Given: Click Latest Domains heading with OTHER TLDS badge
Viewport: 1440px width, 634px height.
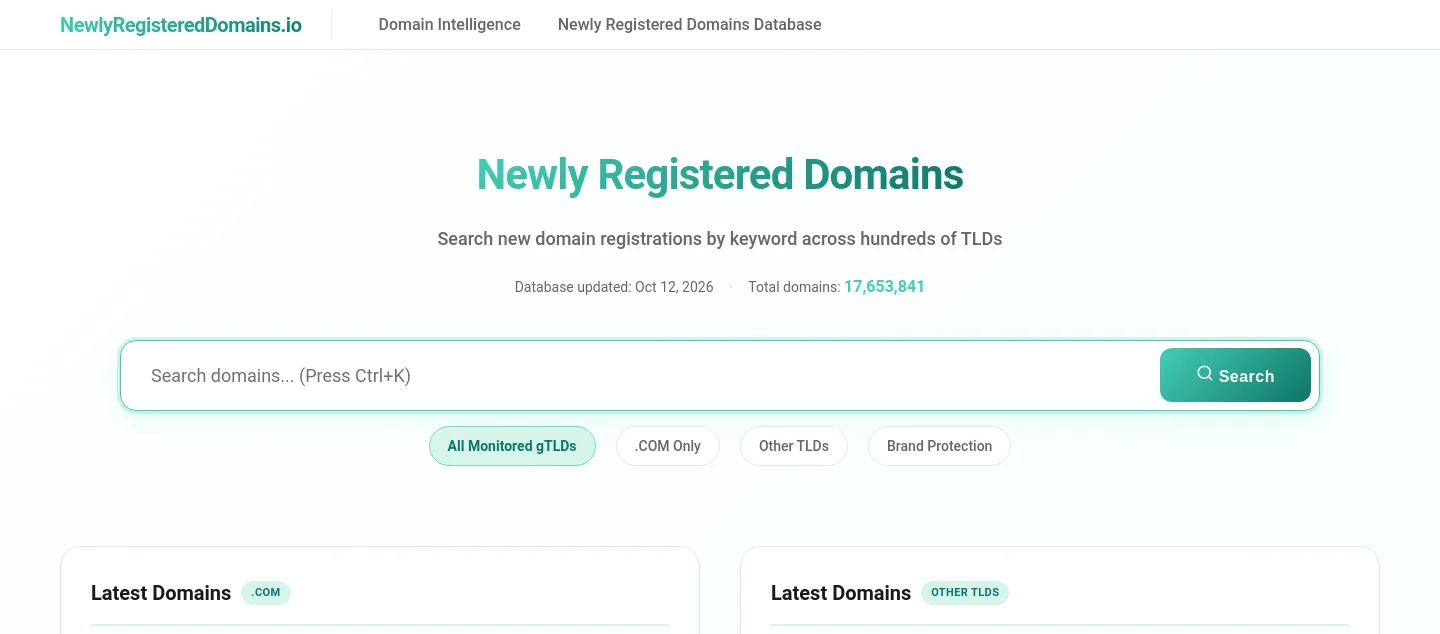Looking at the screenshot, I should point(841,593).
